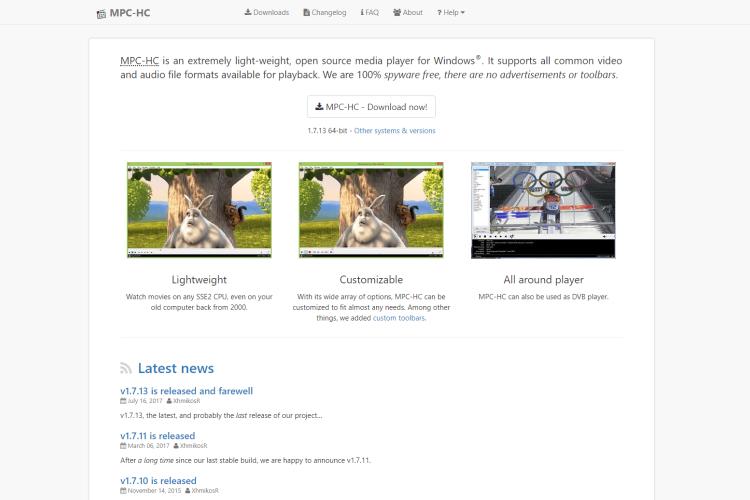This screenshot has width=750, height=500.
Task: Open v1.7.11 is released post
Action: click(x=158, y=436)
